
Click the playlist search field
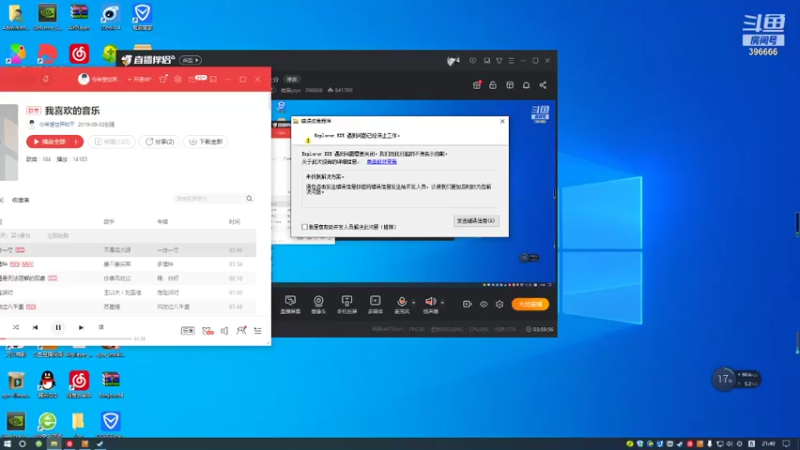209,198
